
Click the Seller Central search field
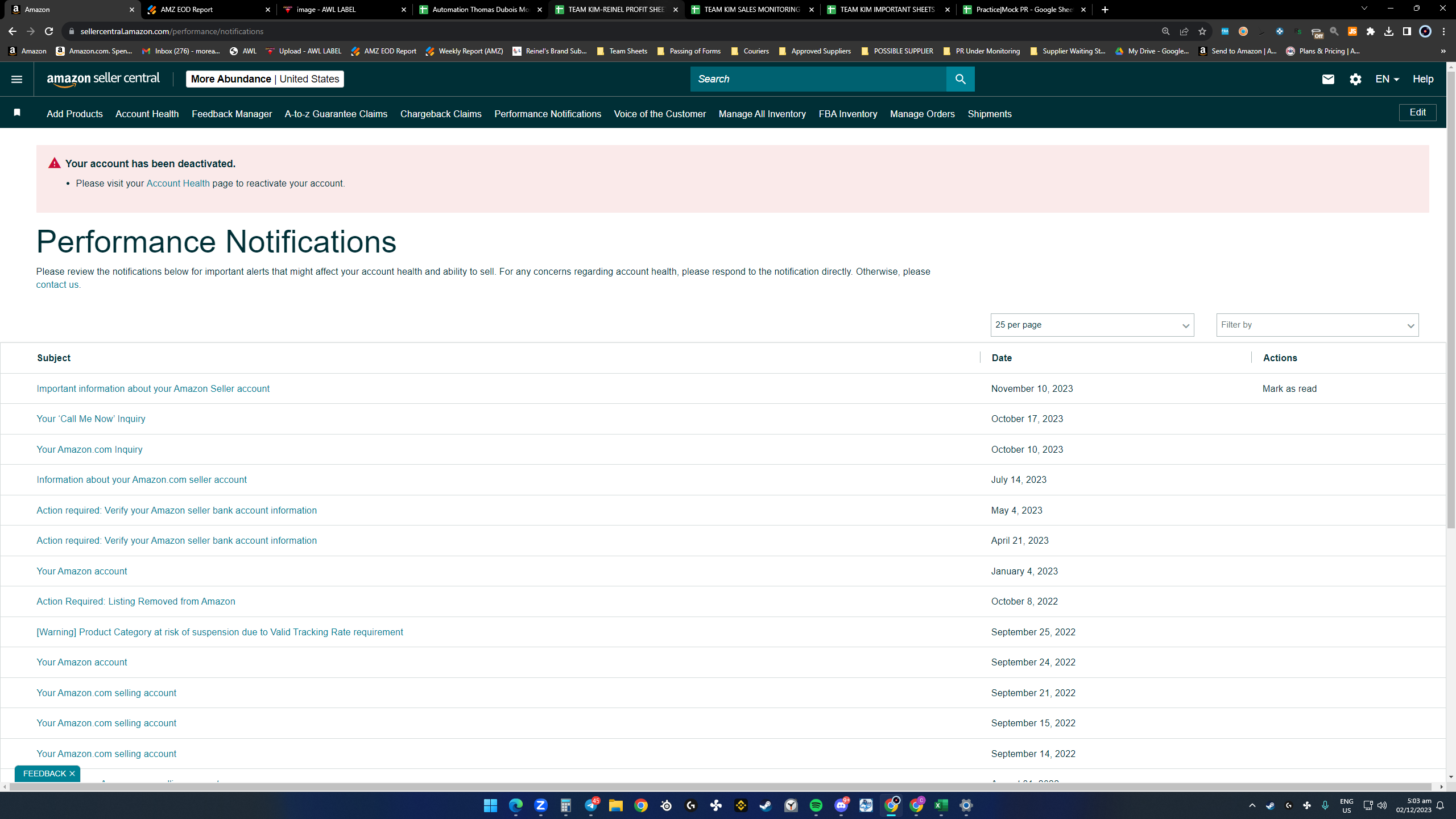pos(818,79)
